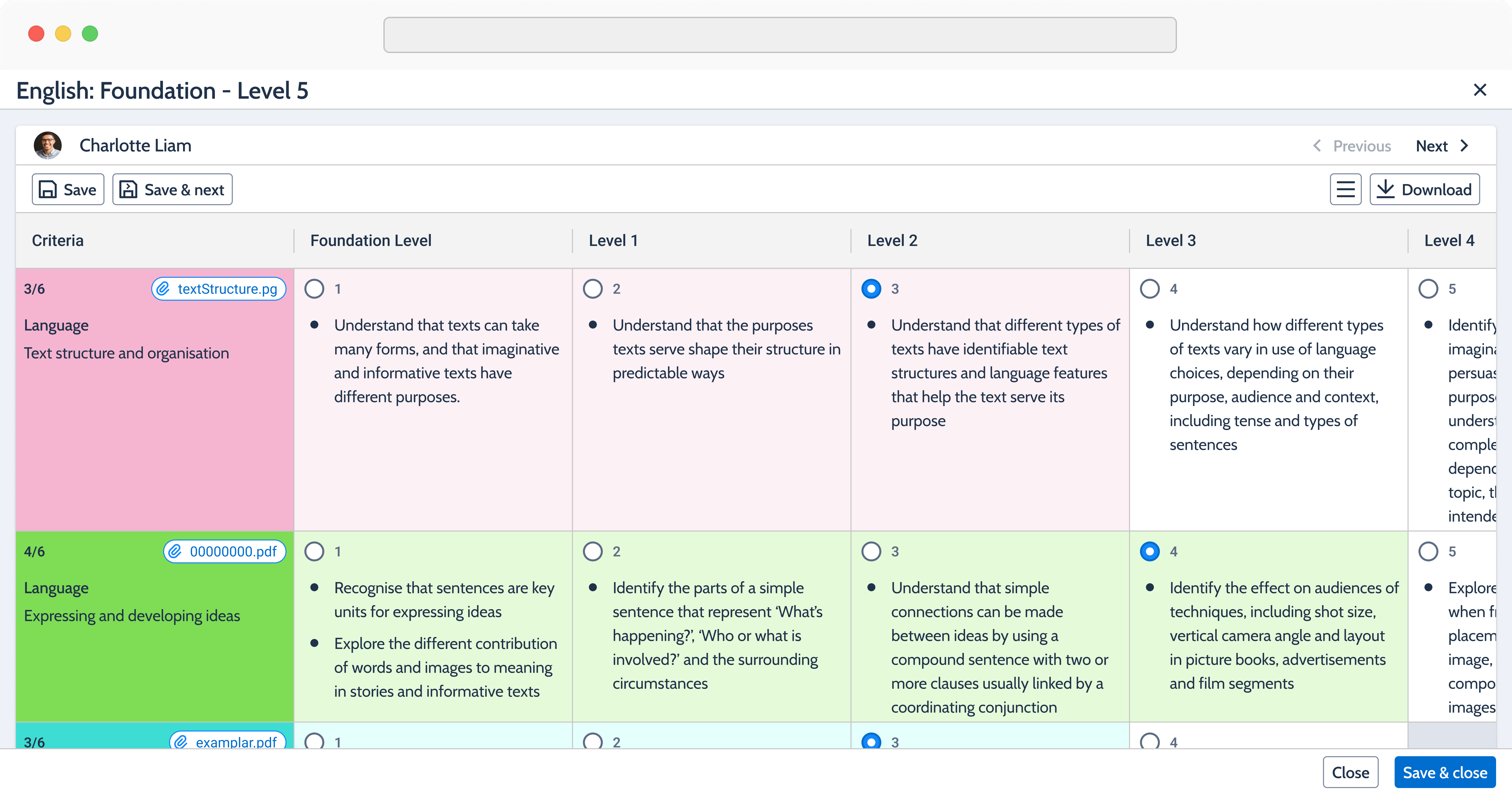Go to previous student using left chevron
This screenshot has height=796, width=1512.
1317,146
